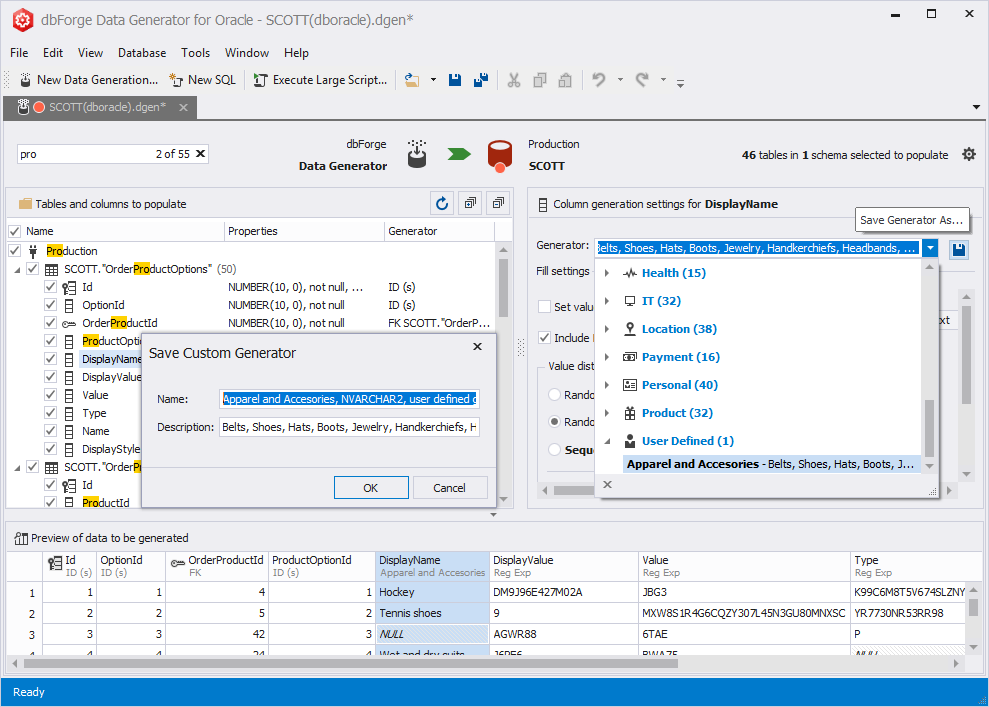
Task: Click the Personal category ID card icon
Action: point(629,385)
